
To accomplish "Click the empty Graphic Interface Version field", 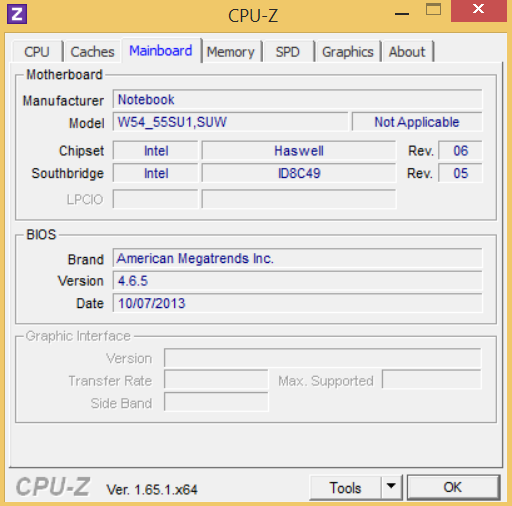I will (x=323, y=358).
